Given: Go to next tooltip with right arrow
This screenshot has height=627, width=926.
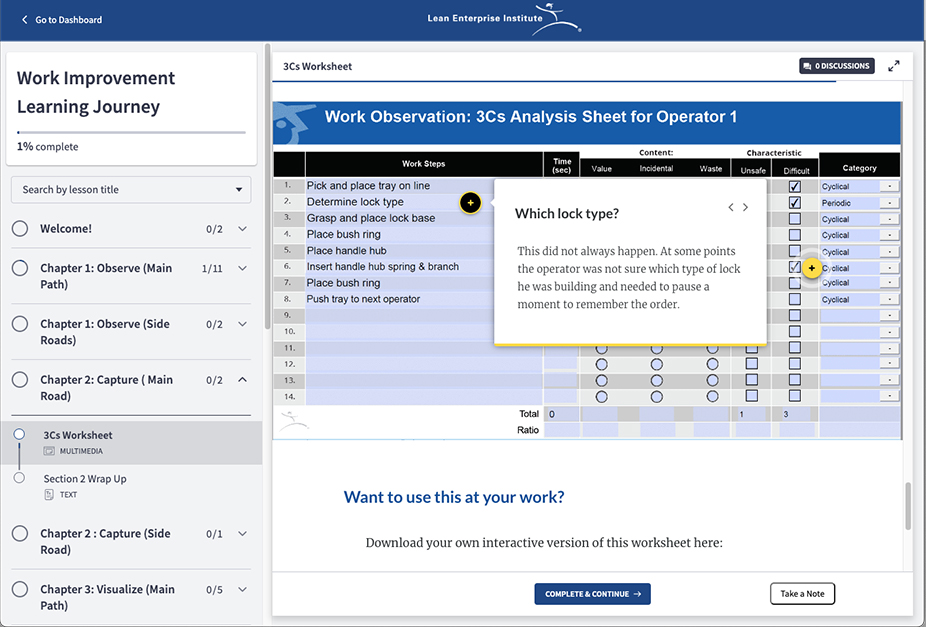Looking at the screenshot, I should (746, 207).
